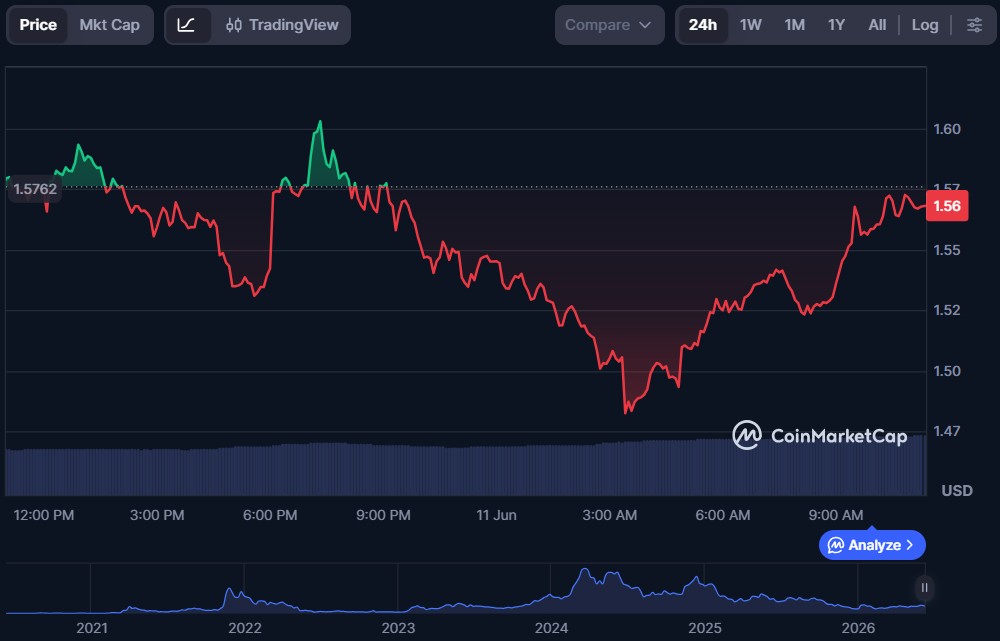Click the Analyze button
The image size is (1000, 641).
(x=872, y=545)
